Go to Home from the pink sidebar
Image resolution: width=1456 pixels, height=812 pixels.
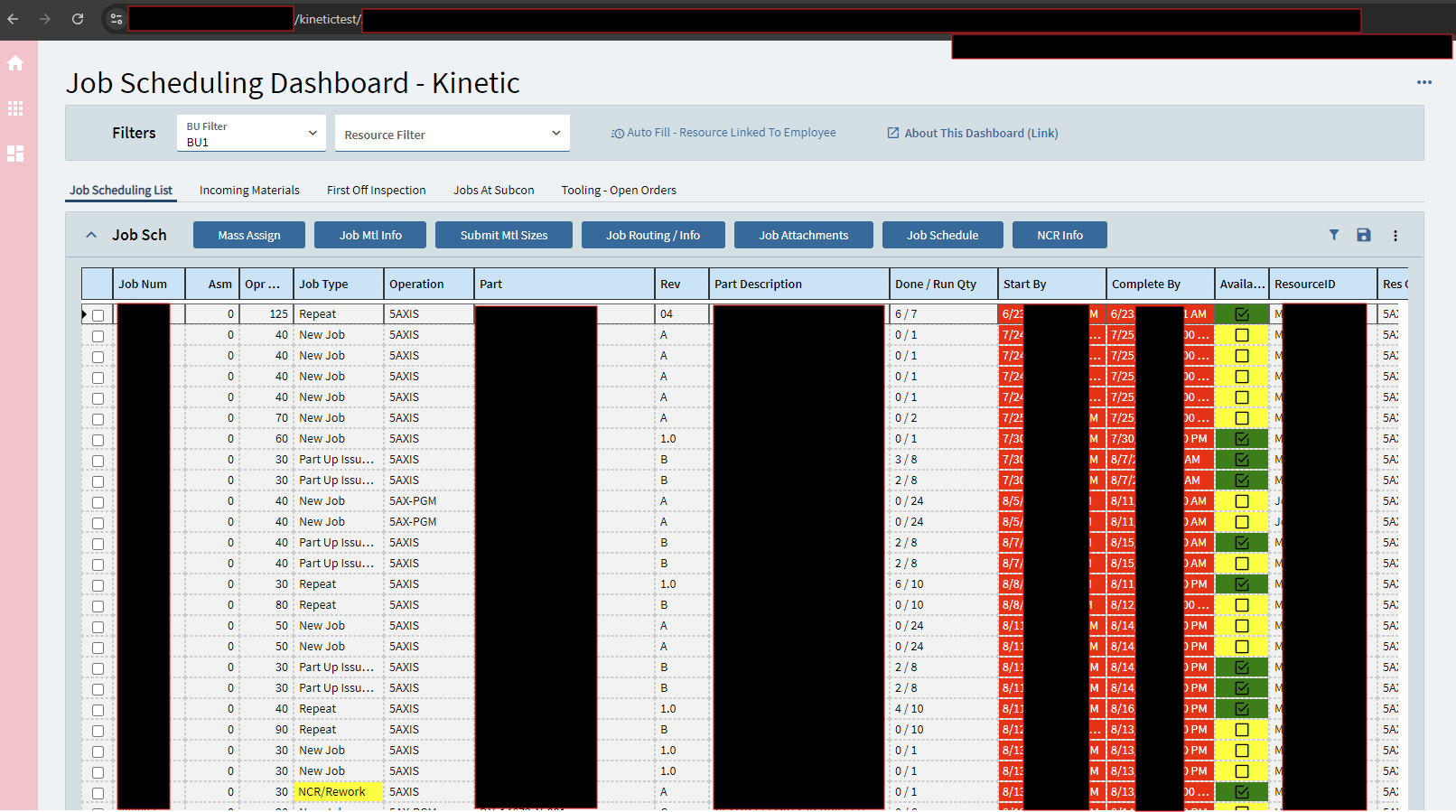point(15,63)
